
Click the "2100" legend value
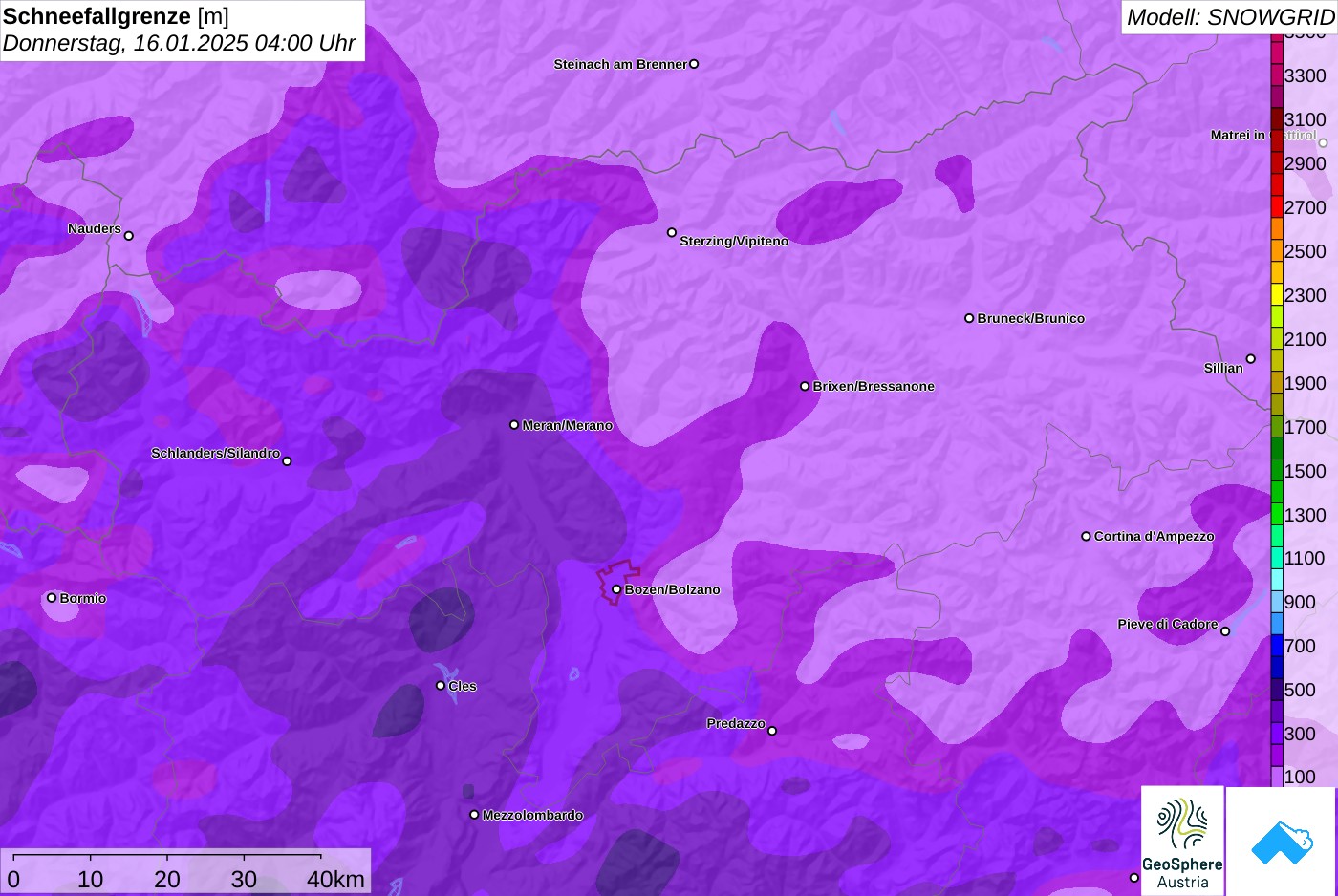1306,339
